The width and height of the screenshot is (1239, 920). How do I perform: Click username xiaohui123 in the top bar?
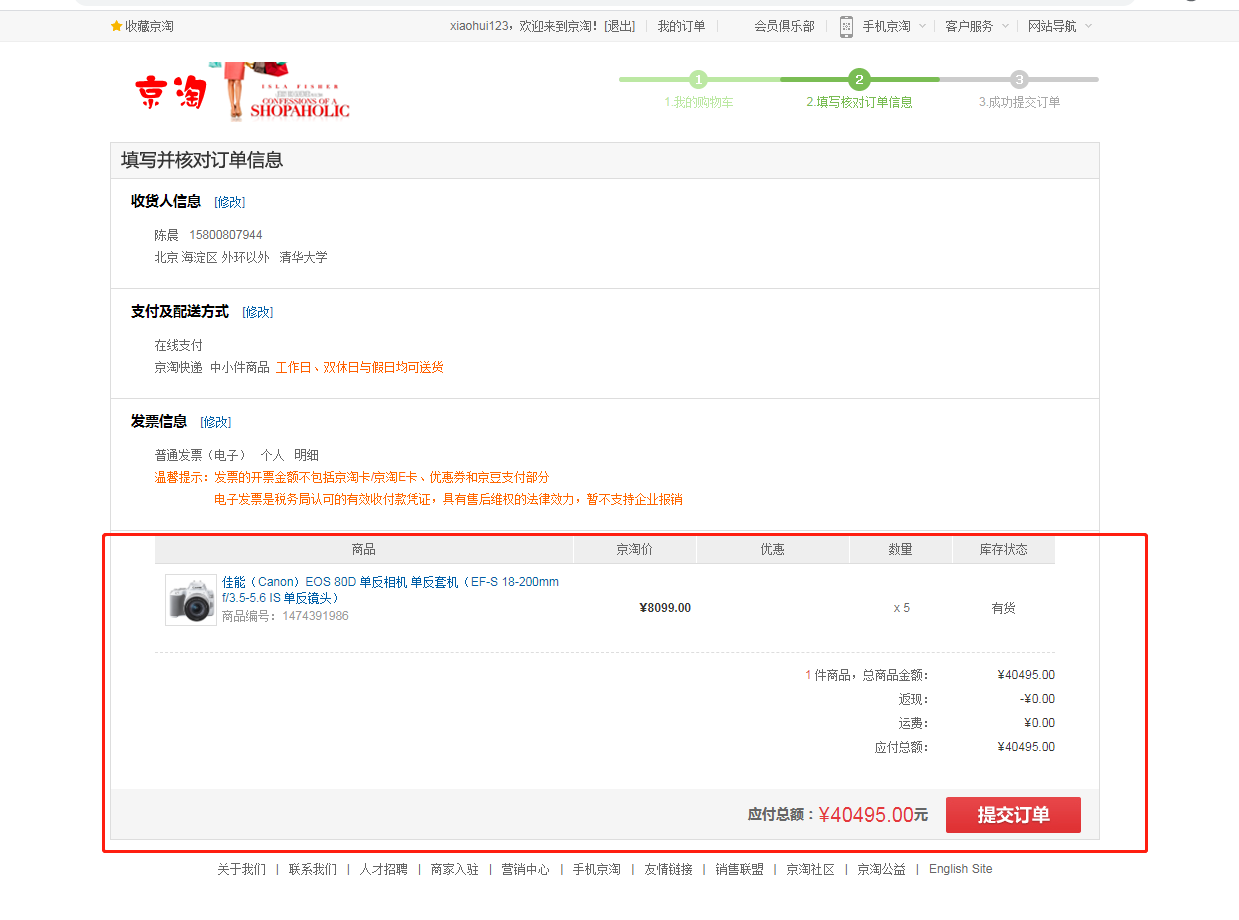479,26
